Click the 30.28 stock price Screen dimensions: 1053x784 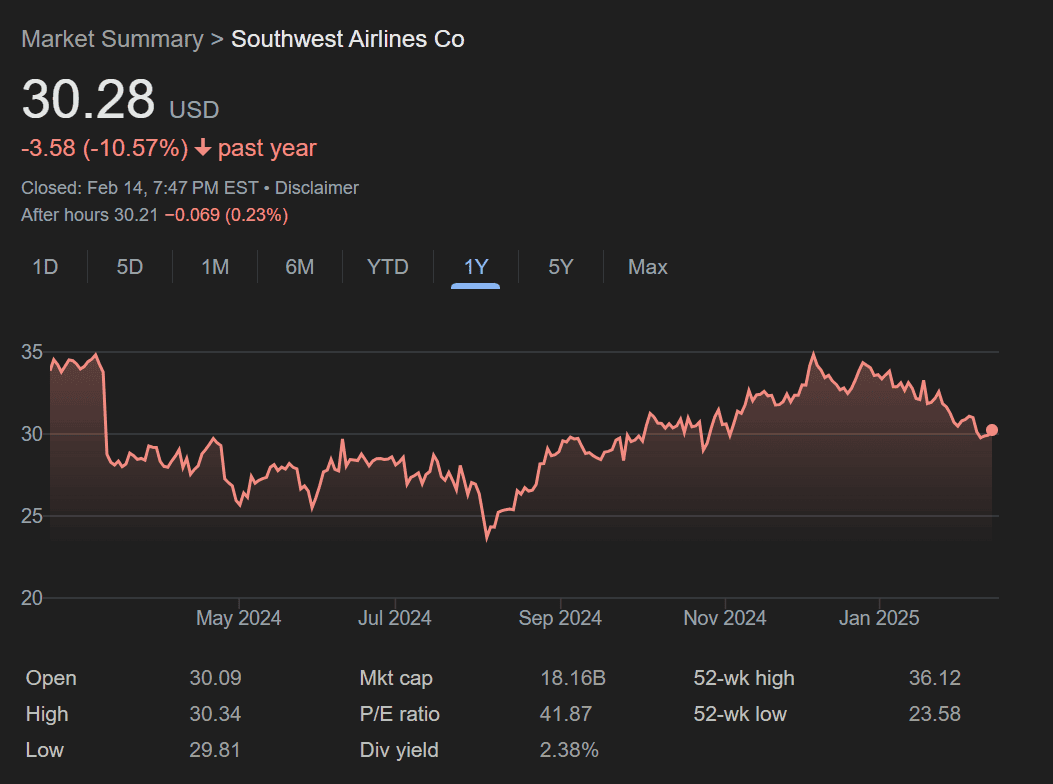tap(89, 100)
